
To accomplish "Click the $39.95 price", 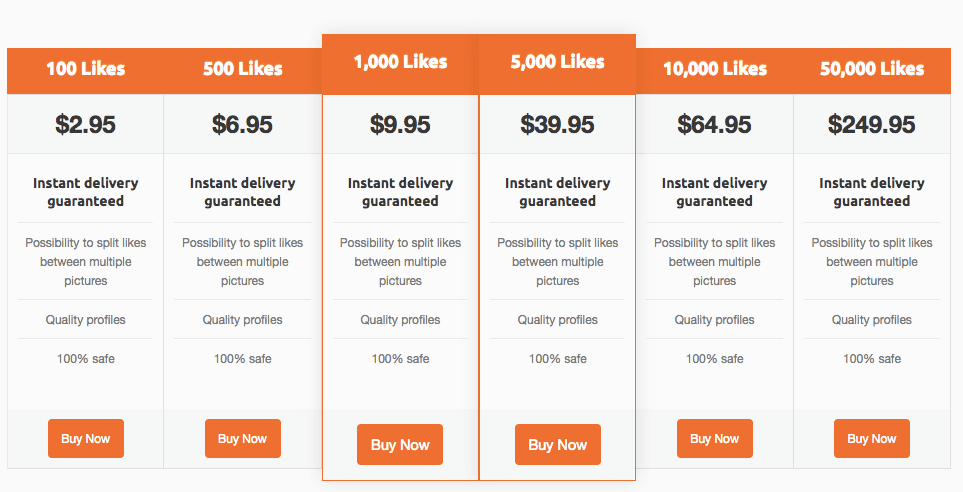I will click(x=557, y=125).
